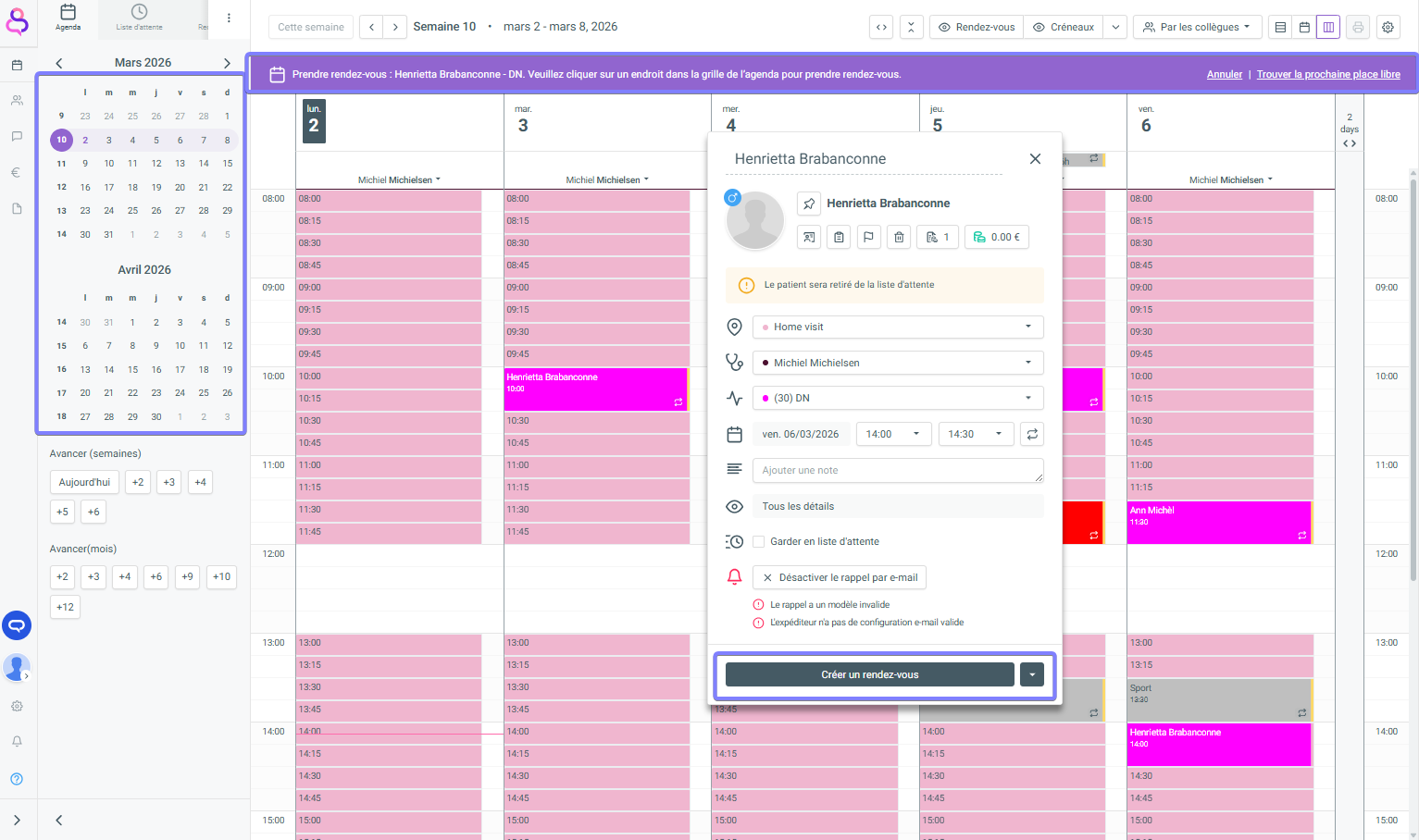Check the 'Garder en liste d'attente' checkbox
The width and height of the screenshot is (1419, 840).
(759, 542)
